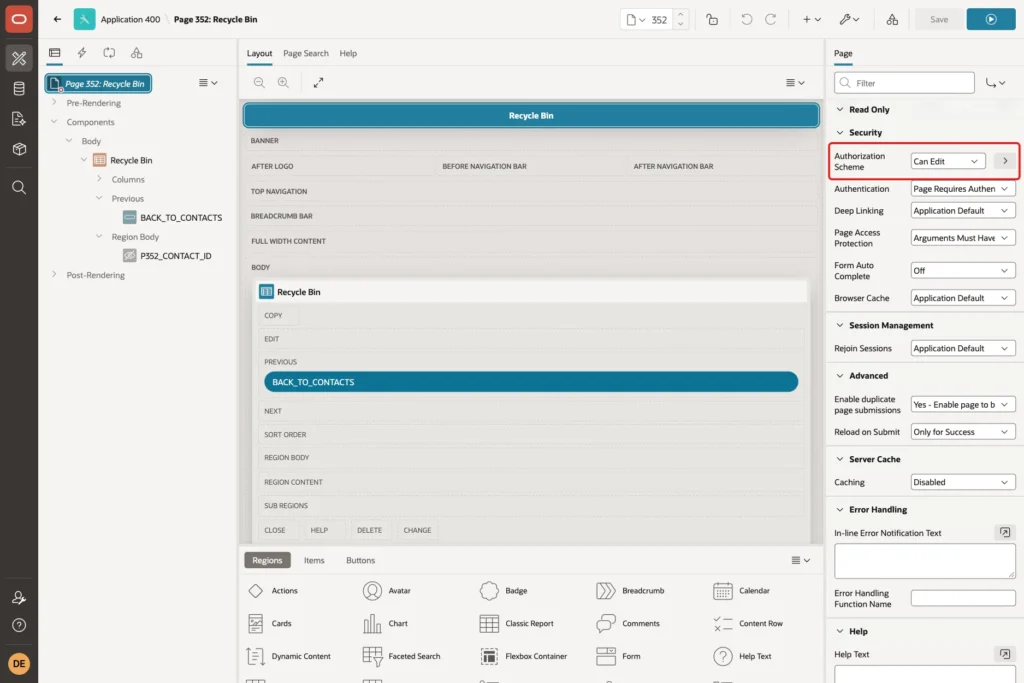The width and height of the screenshot is (1024, 683).
Task: Open App Builder from the sidebar
Action: pyautogui.click(x=19, y=58)
